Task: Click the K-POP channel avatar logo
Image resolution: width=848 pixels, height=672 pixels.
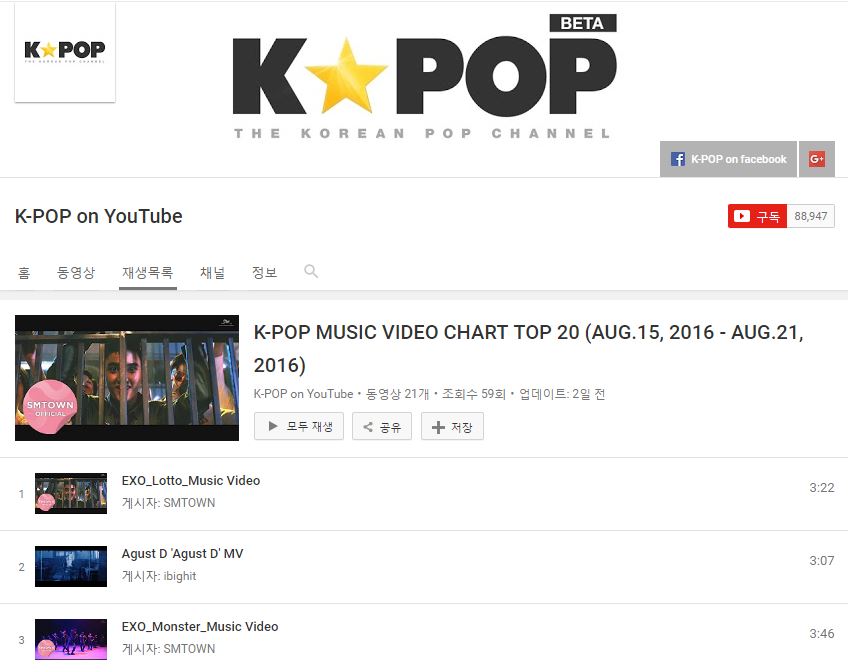Action: (x=65, y=52)
